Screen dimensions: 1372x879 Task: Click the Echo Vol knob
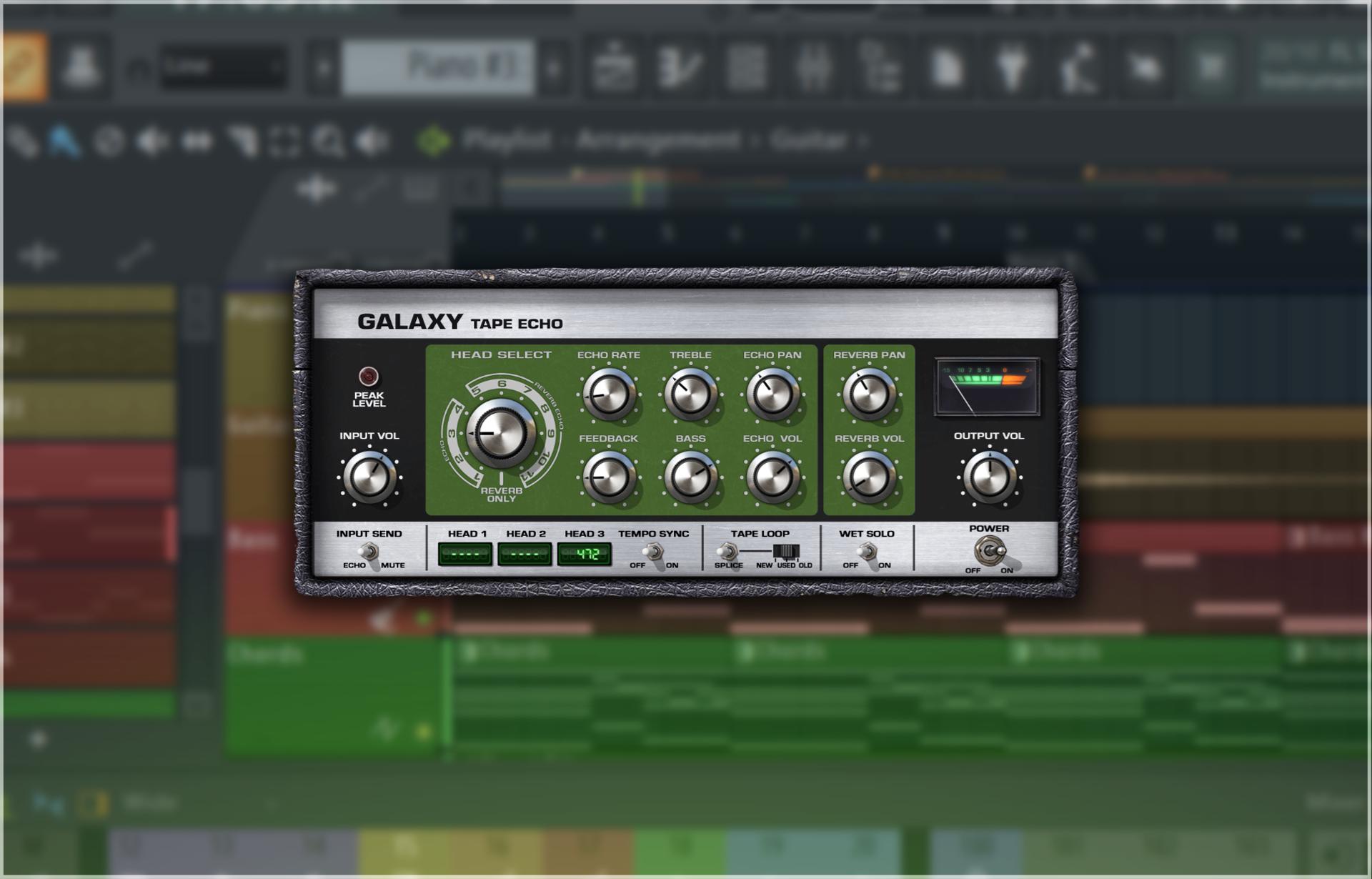[x=772, y=477]
